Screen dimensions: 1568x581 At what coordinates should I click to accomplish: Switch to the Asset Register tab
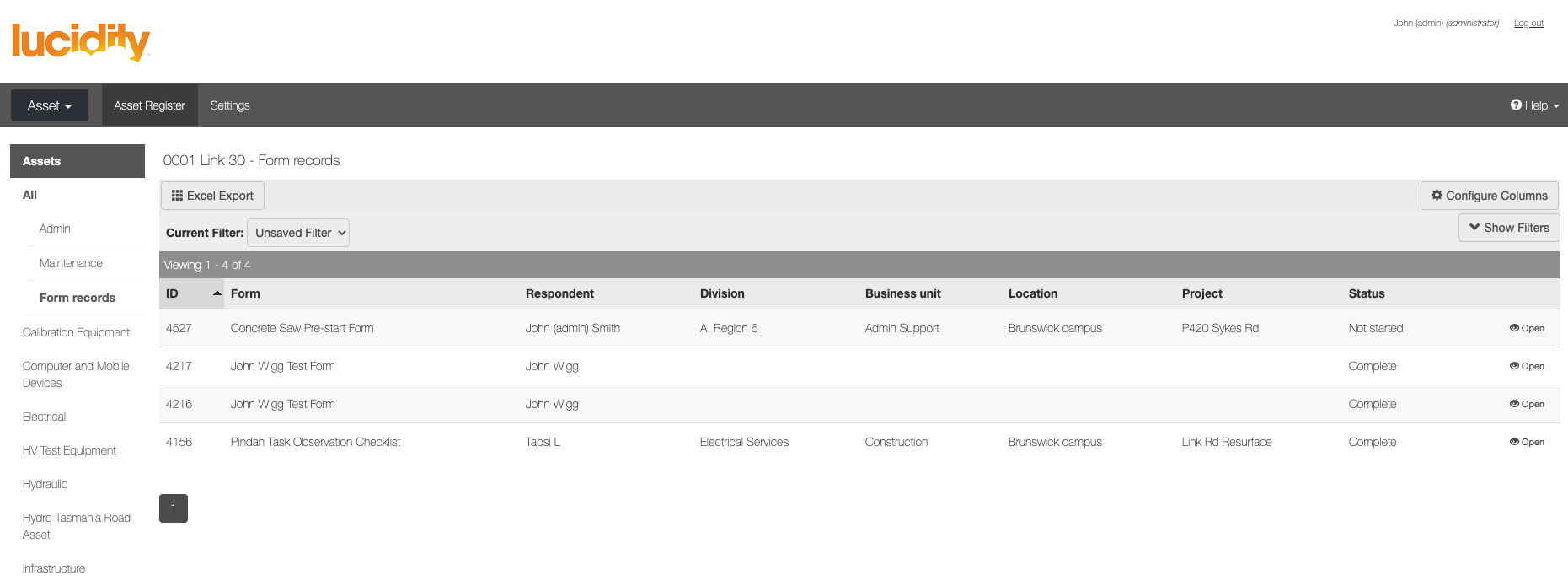tap(149, 105)
